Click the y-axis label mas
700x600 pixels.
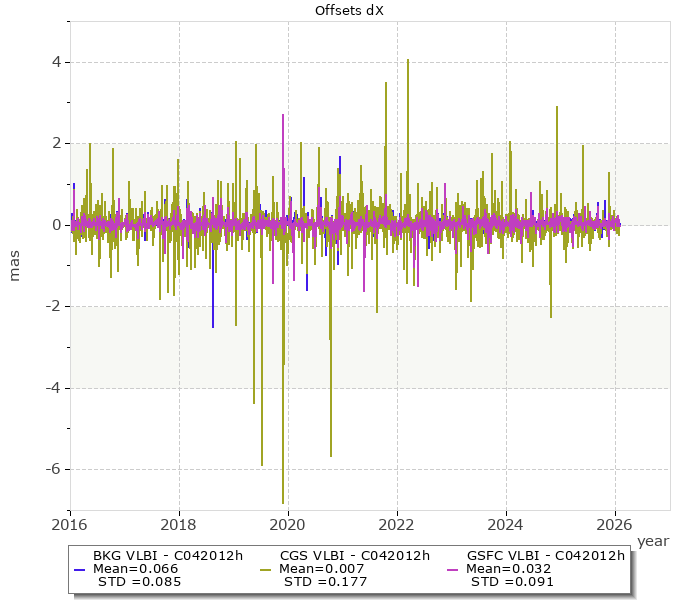pyautogui.click(x=14, y=265)
